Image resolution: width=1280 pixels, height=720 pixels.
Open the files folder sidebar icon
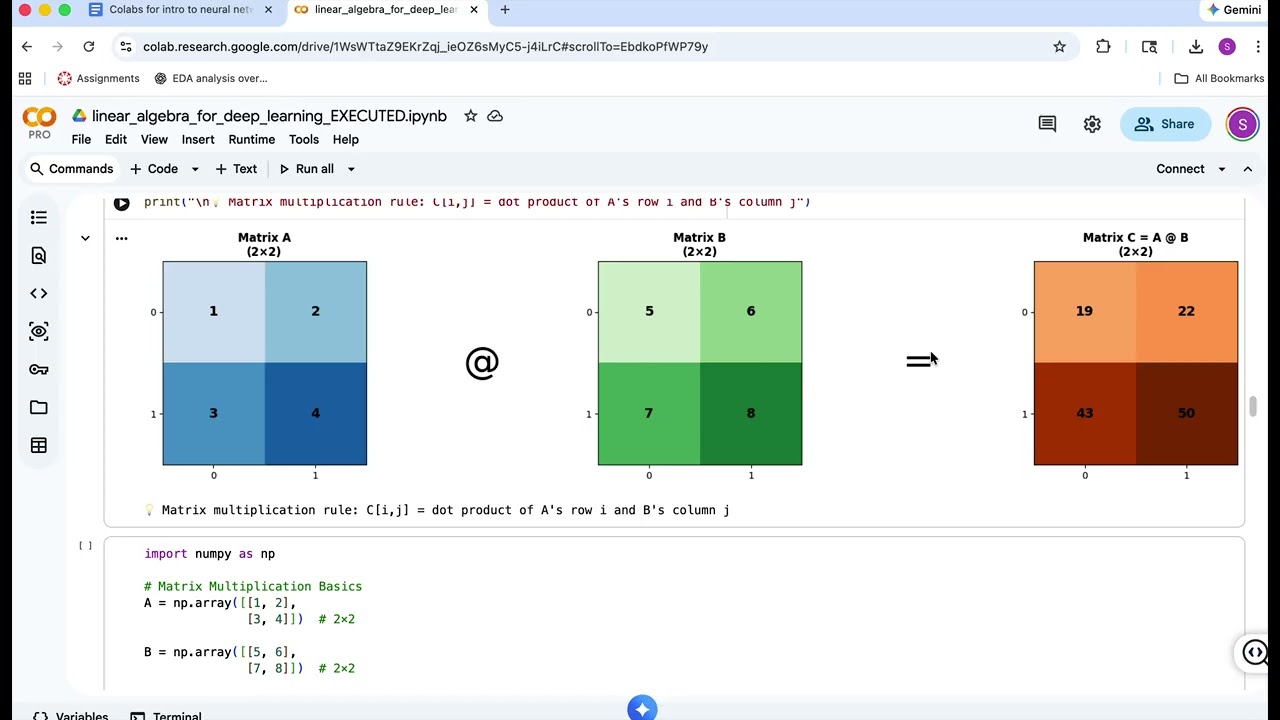point(39,407)
